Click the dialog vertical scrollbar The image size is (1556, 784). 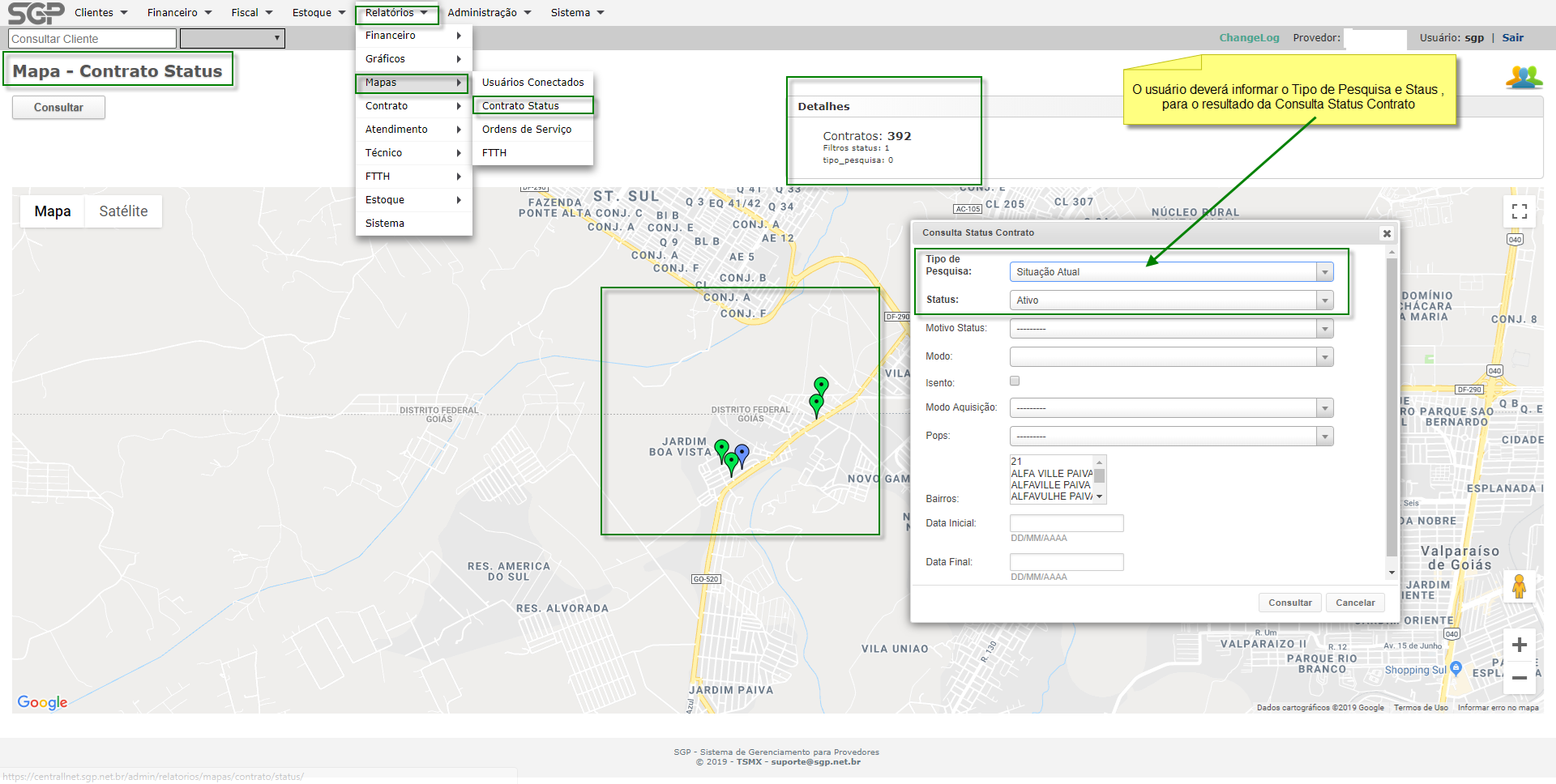(1391, 405)
